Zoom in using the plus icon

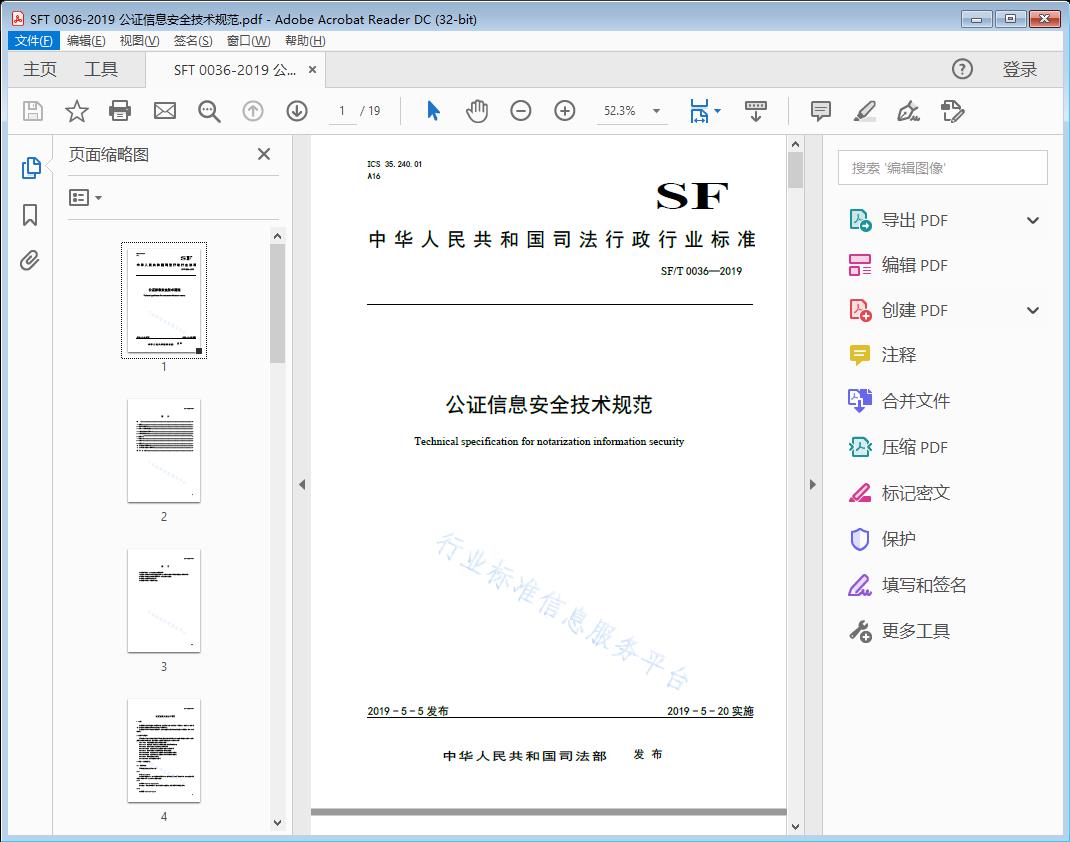pos(564,111)
